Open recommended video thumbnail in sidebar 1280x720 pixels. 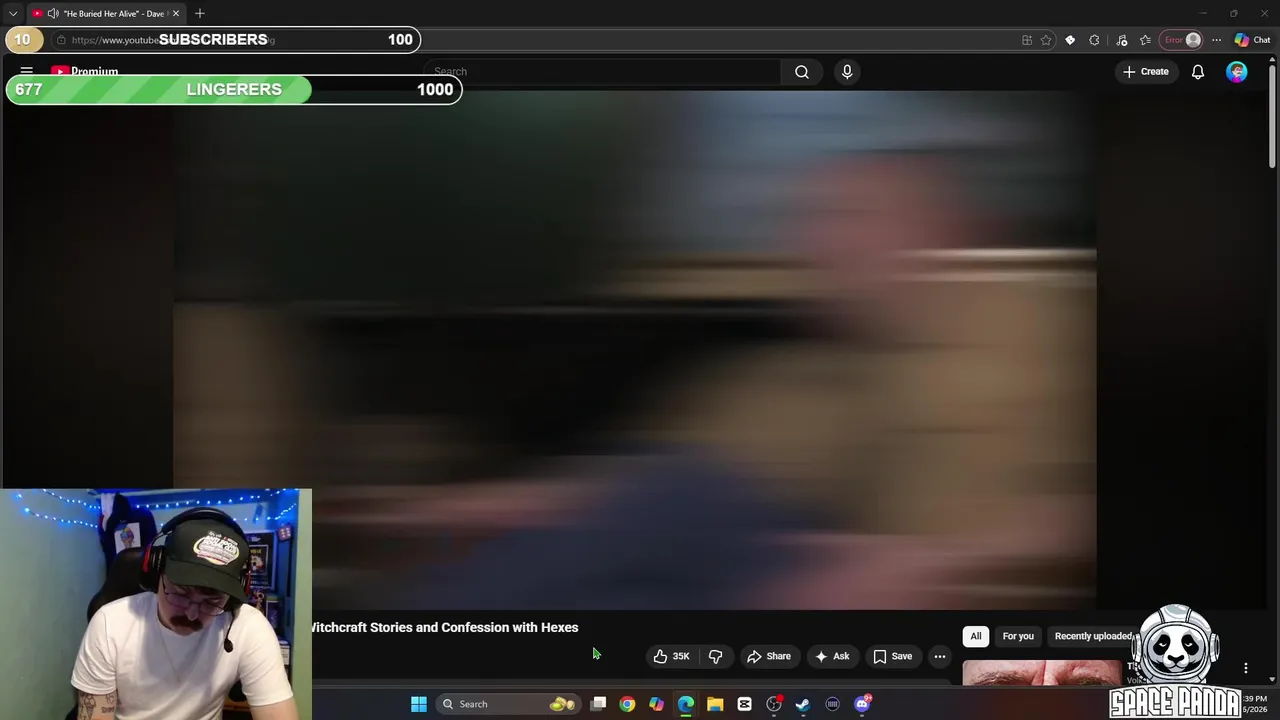coord(1042,673)
